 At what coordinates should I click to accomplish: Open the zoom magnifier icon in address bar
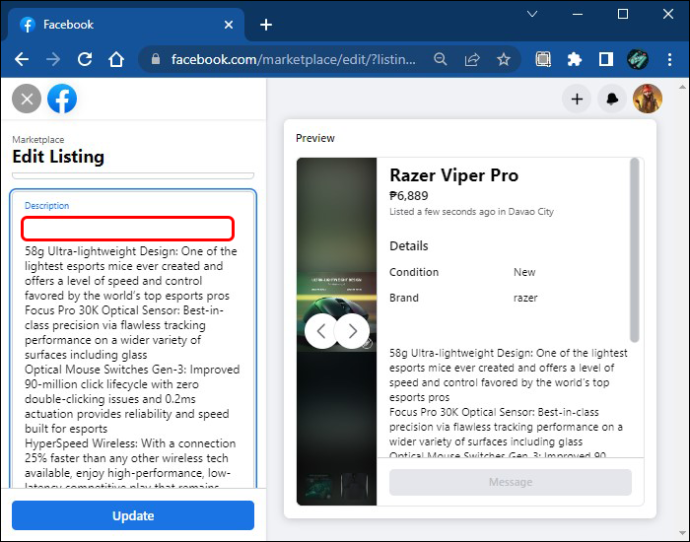coord(440,59)
